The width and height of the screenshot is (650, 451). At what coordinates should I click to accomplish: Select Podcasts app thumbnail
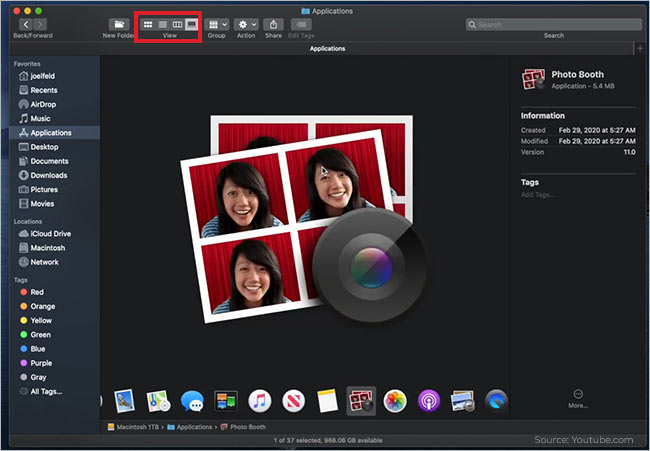[429, 401]
